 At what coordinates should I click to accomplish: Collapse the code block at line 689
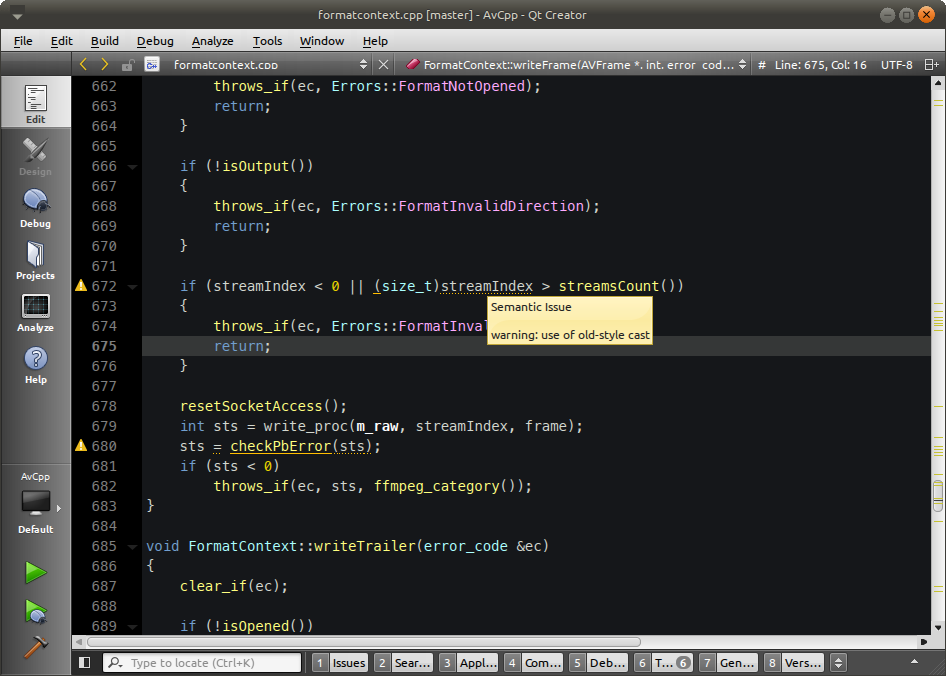[133, 627]
